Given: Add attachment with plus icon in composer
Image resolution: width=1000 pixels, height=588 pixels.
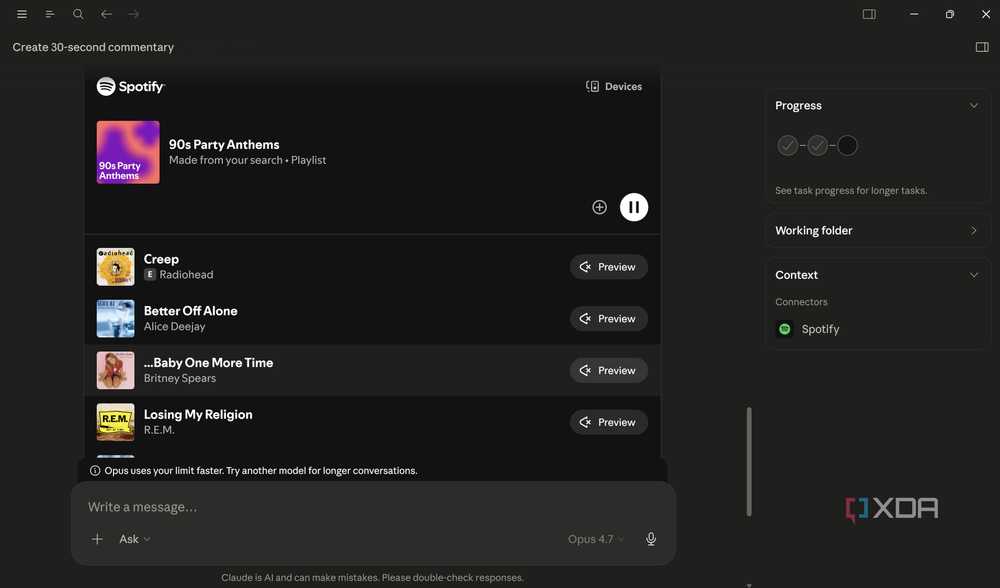Looking at the screenshot, I should point(97,539).
